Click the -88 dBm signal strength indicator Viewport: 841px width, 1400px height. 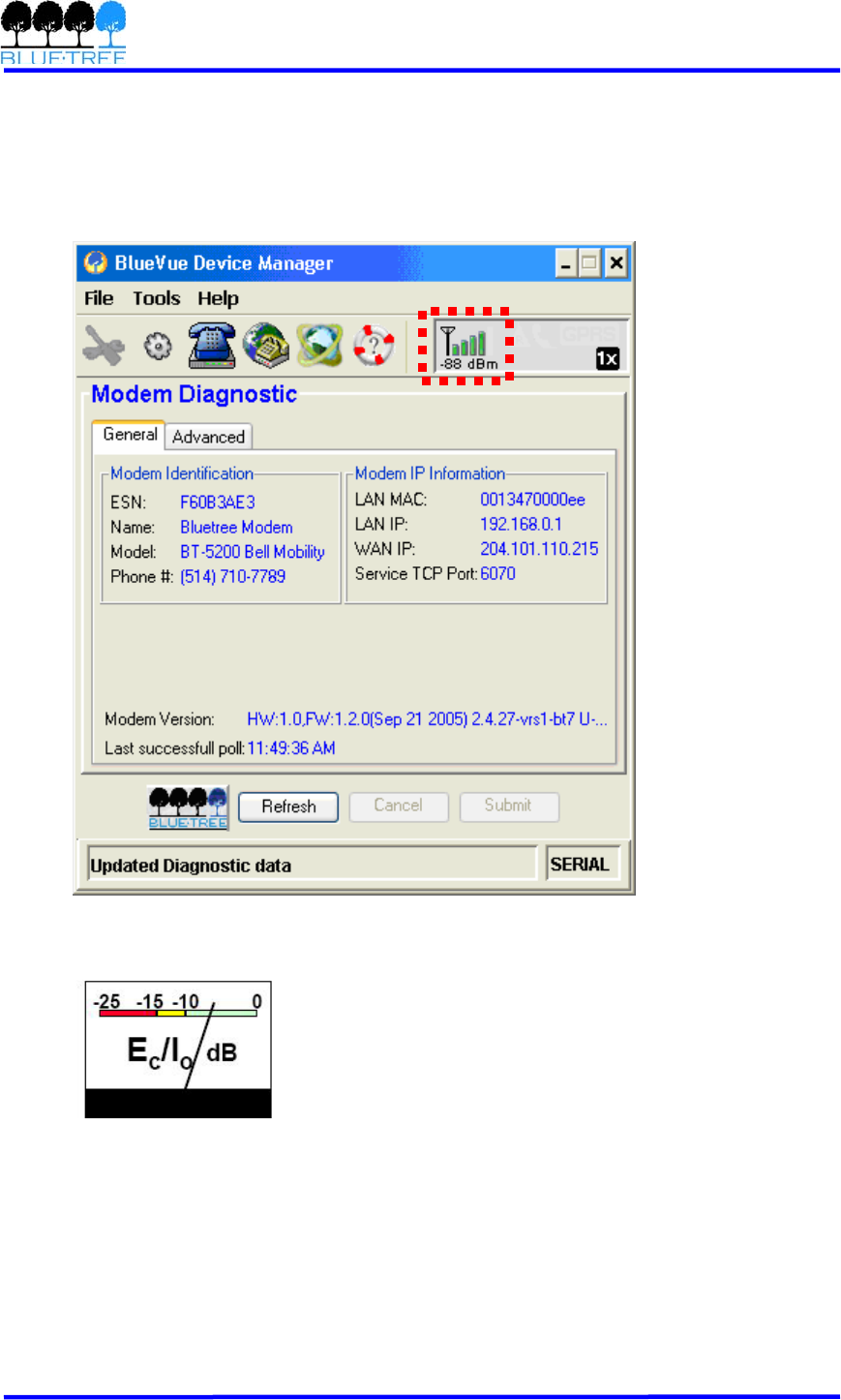pos(468,348)
